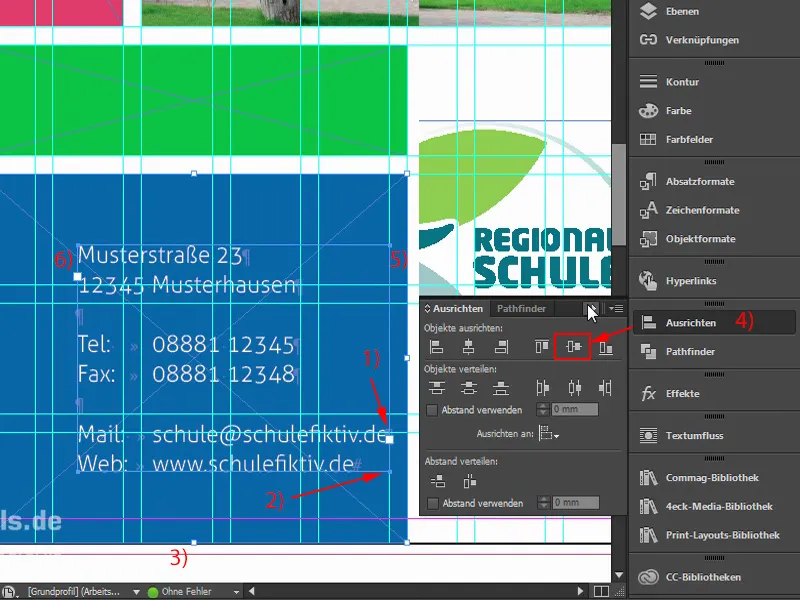Click the horizontal scrollbar right arrow
Viewport: 800px width, 600px height.
tap(580, 591)
